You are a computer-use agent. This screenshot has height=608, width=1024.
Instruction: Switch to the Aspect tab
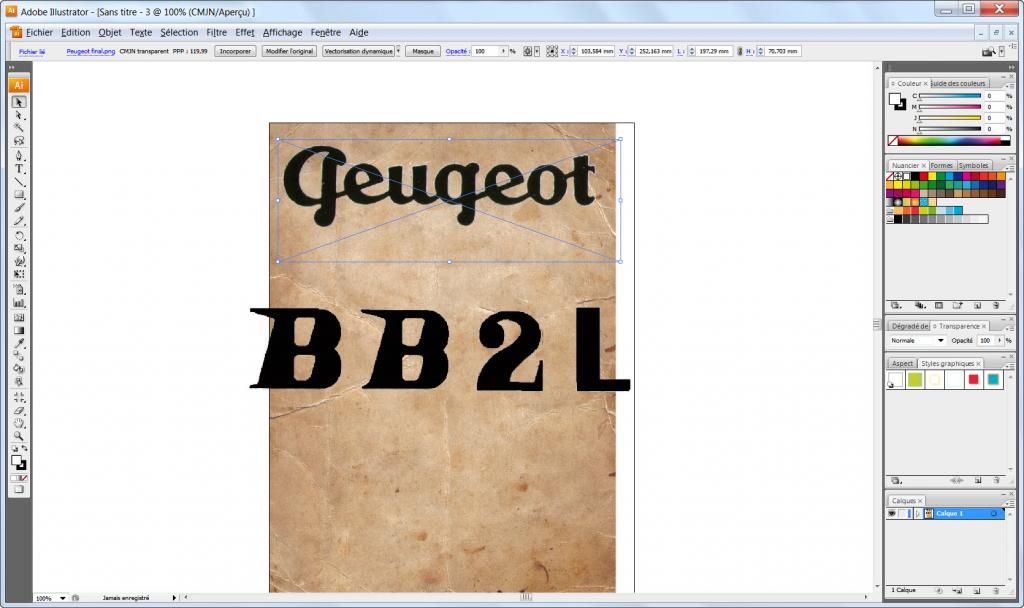[x=903, y=364]
